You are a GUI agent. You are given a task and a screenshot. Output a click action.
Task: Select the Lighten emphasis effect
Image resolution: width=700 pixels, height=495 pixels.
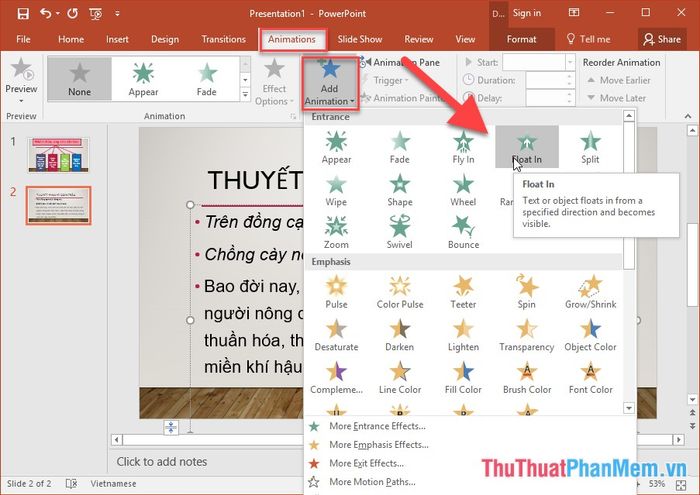(x=463, y=335)
